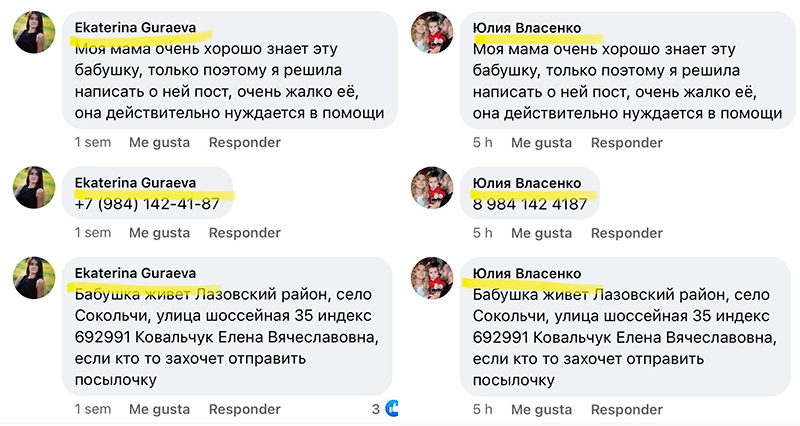The width and height of the screenshot is (800, 426).
Task: Open Ekaterina's avatar next to her first comment
Action: point(34,33)
